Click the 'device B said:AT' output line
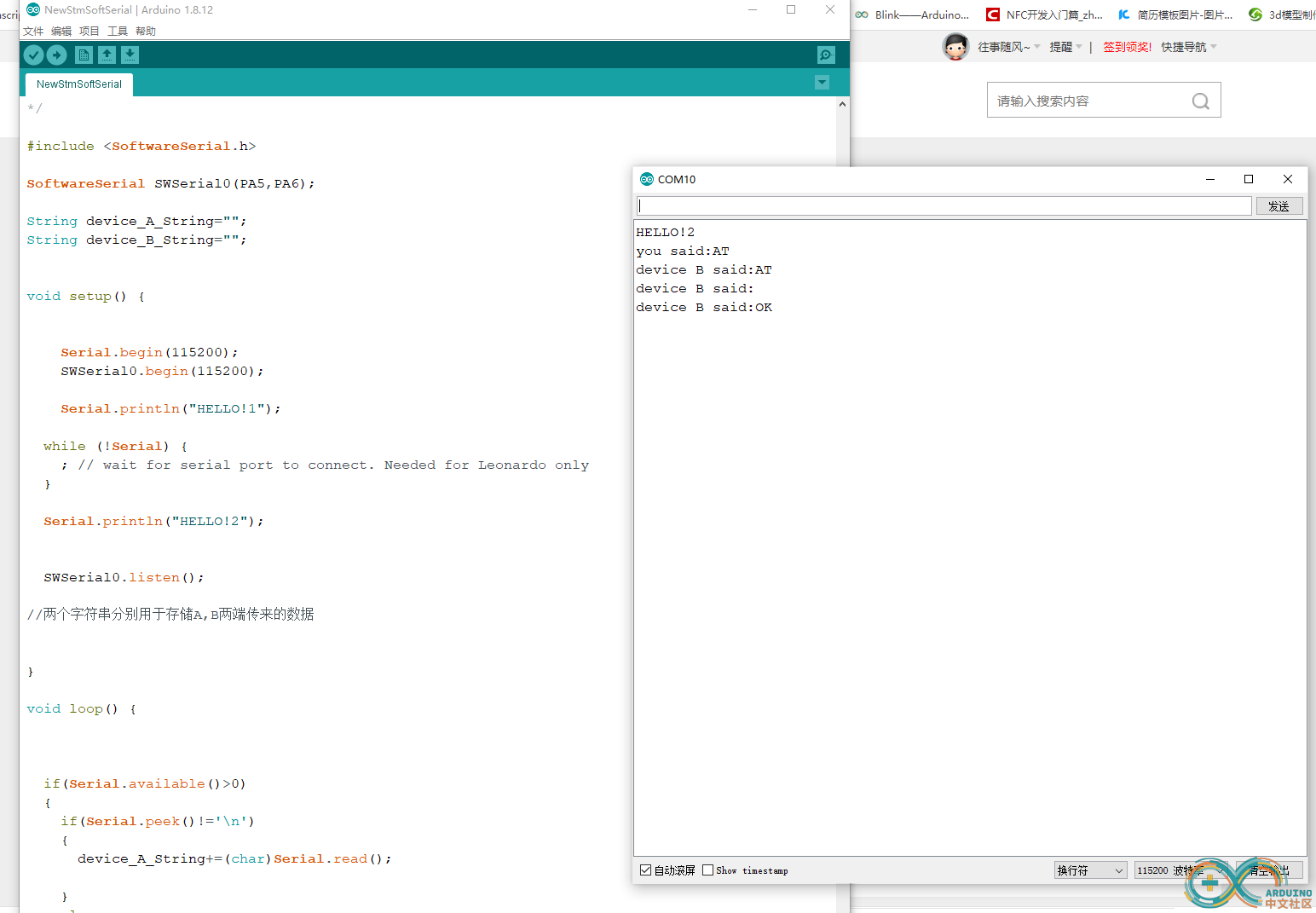Screen dimensions: 1316x913 coord(704,269)
